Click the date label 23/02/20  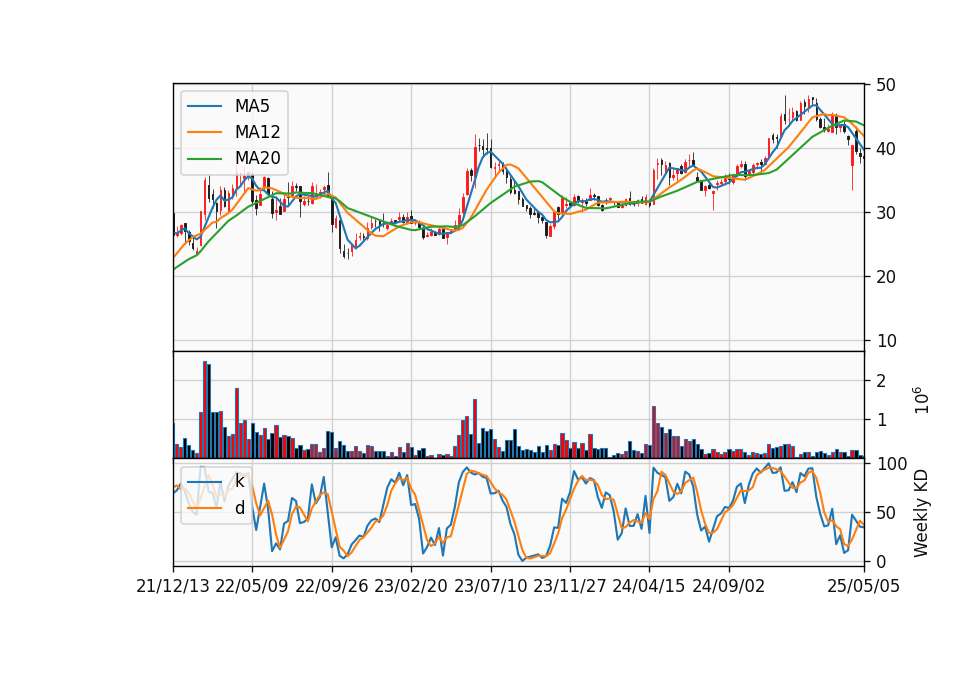(411, 586)
